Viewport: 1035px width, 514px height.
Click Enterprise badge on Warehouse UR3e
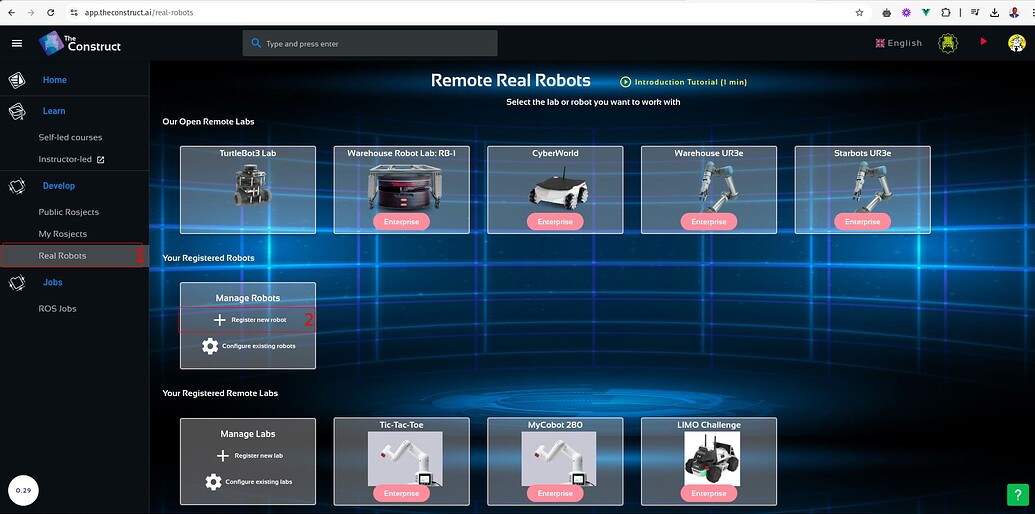coord(709,222)
